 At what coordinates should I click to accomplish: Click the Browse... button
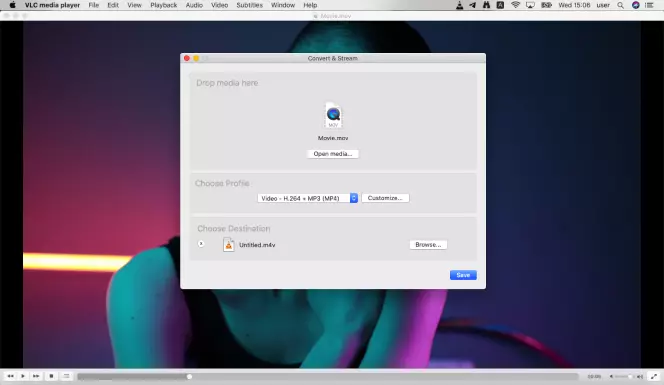click(x=428, y=245)
